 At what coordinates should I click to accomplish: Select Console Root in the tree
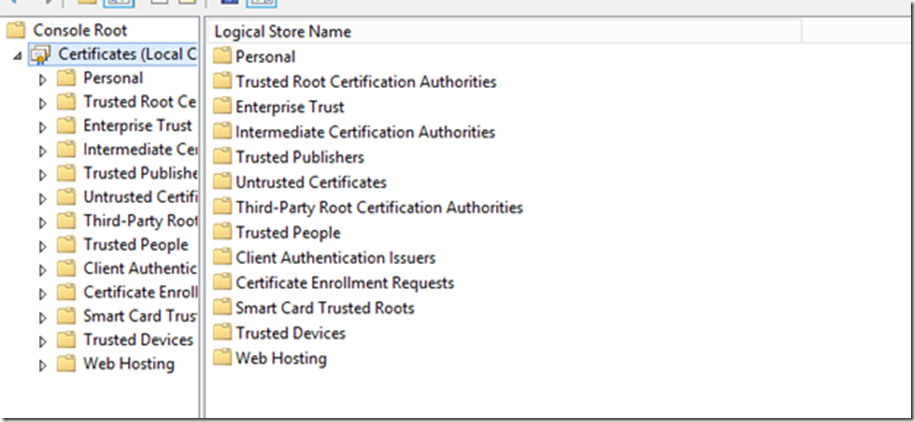80,30
